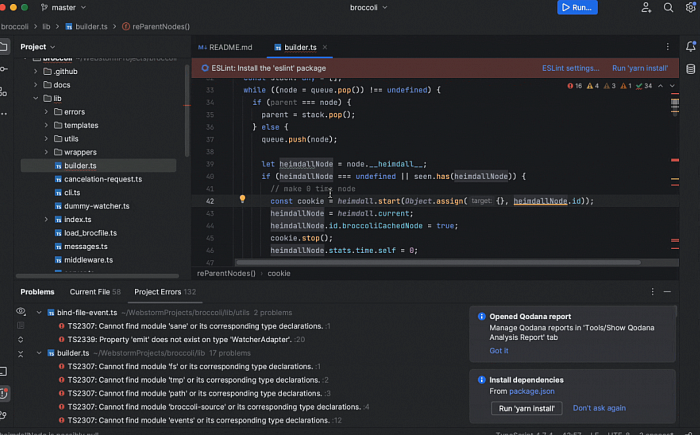Open the search everywhere magnifier icon
Image resolution: width=700 pixels, height=435 pixels.
[x=668, y=8]
